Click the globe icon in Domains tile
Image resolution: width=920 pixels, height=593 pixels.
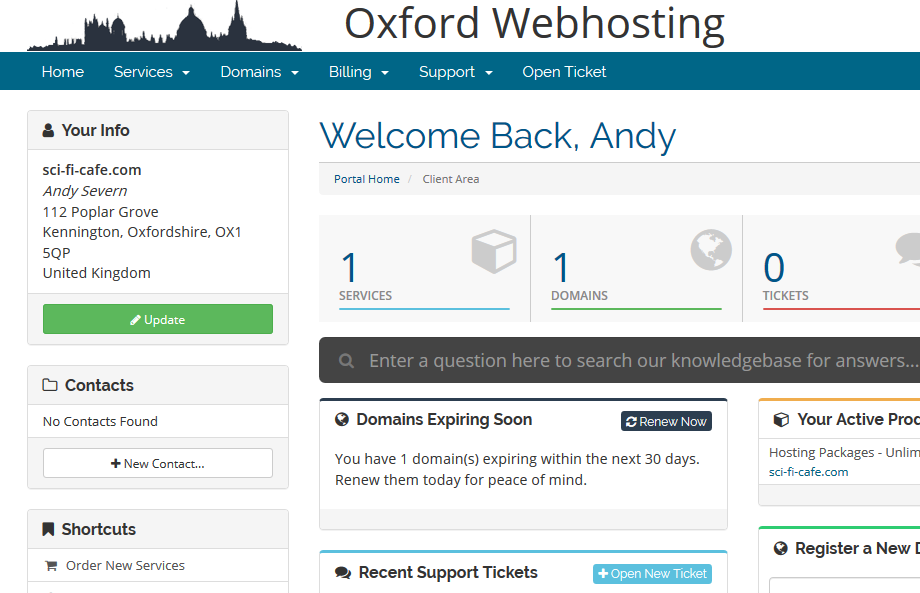pos(711,250)
